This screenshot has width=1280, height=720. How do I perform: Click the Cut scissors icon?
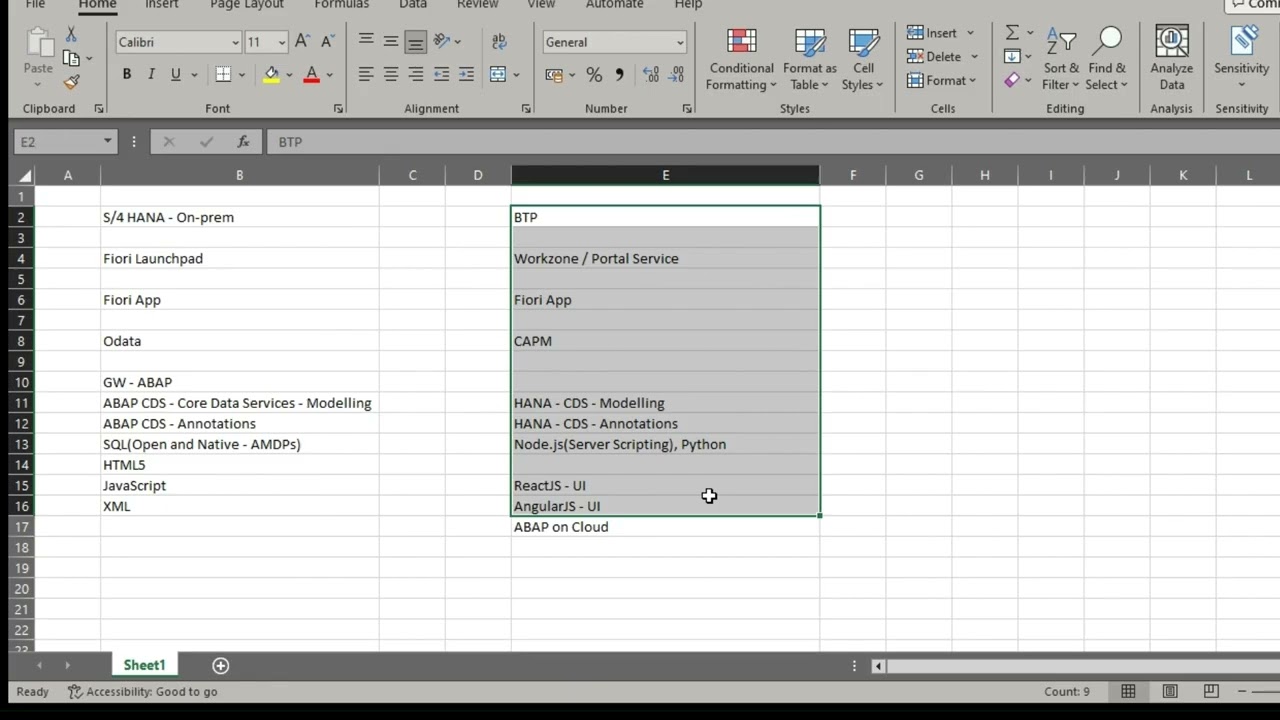pyautogui.click(x=71, y=35)
